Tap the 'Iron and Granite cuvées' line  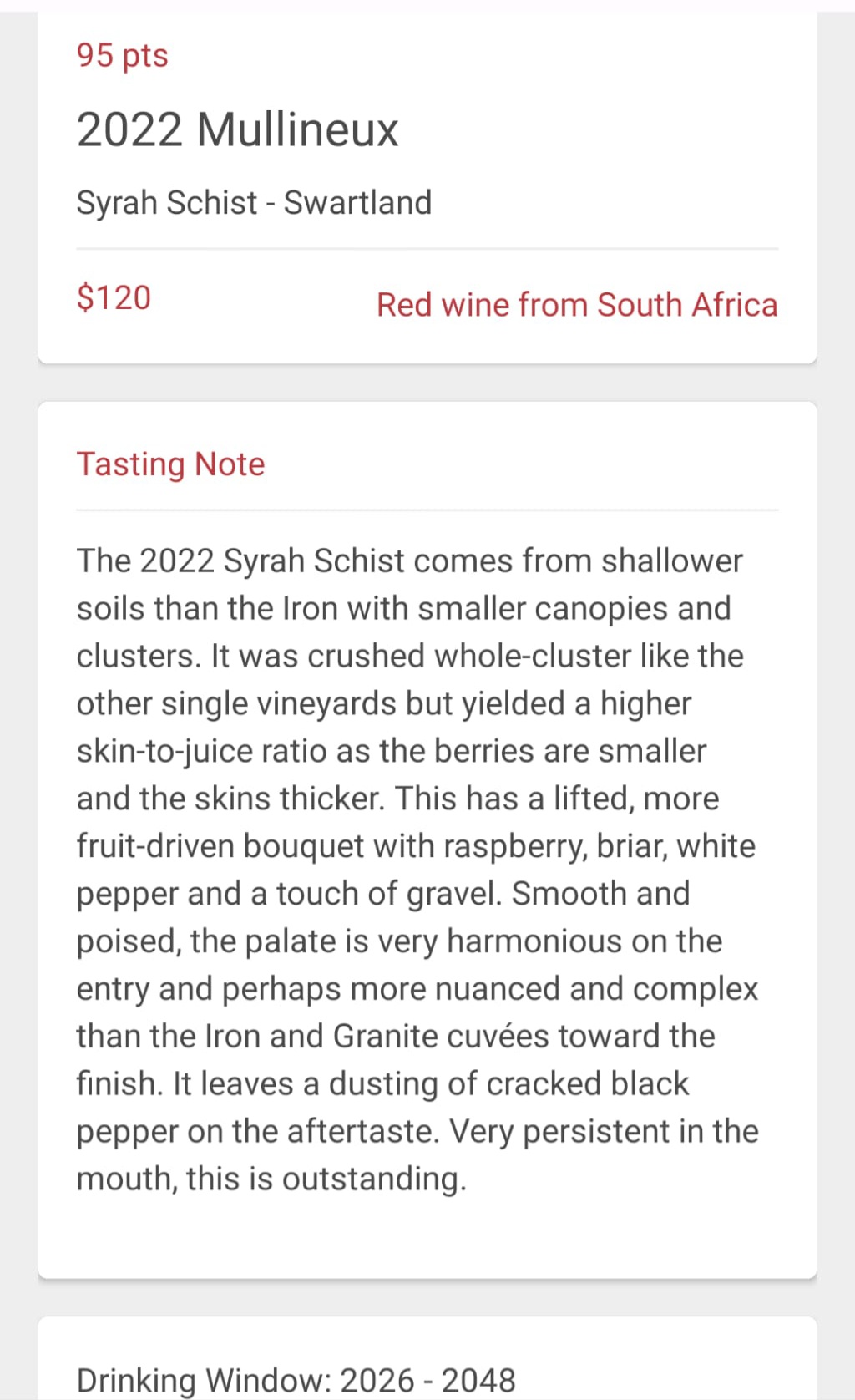[x=396, y=1036]
